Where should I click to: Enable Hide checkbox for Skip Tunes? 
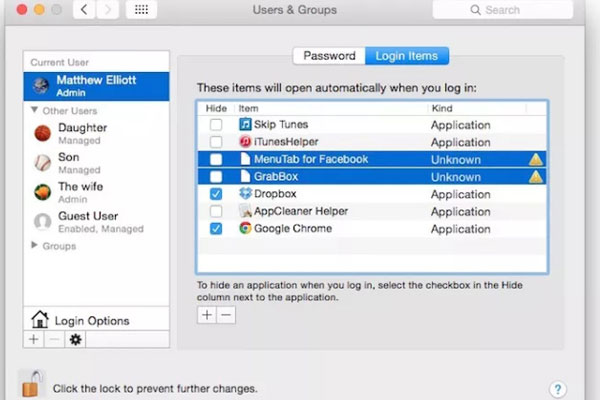click(x=216, y=124)
